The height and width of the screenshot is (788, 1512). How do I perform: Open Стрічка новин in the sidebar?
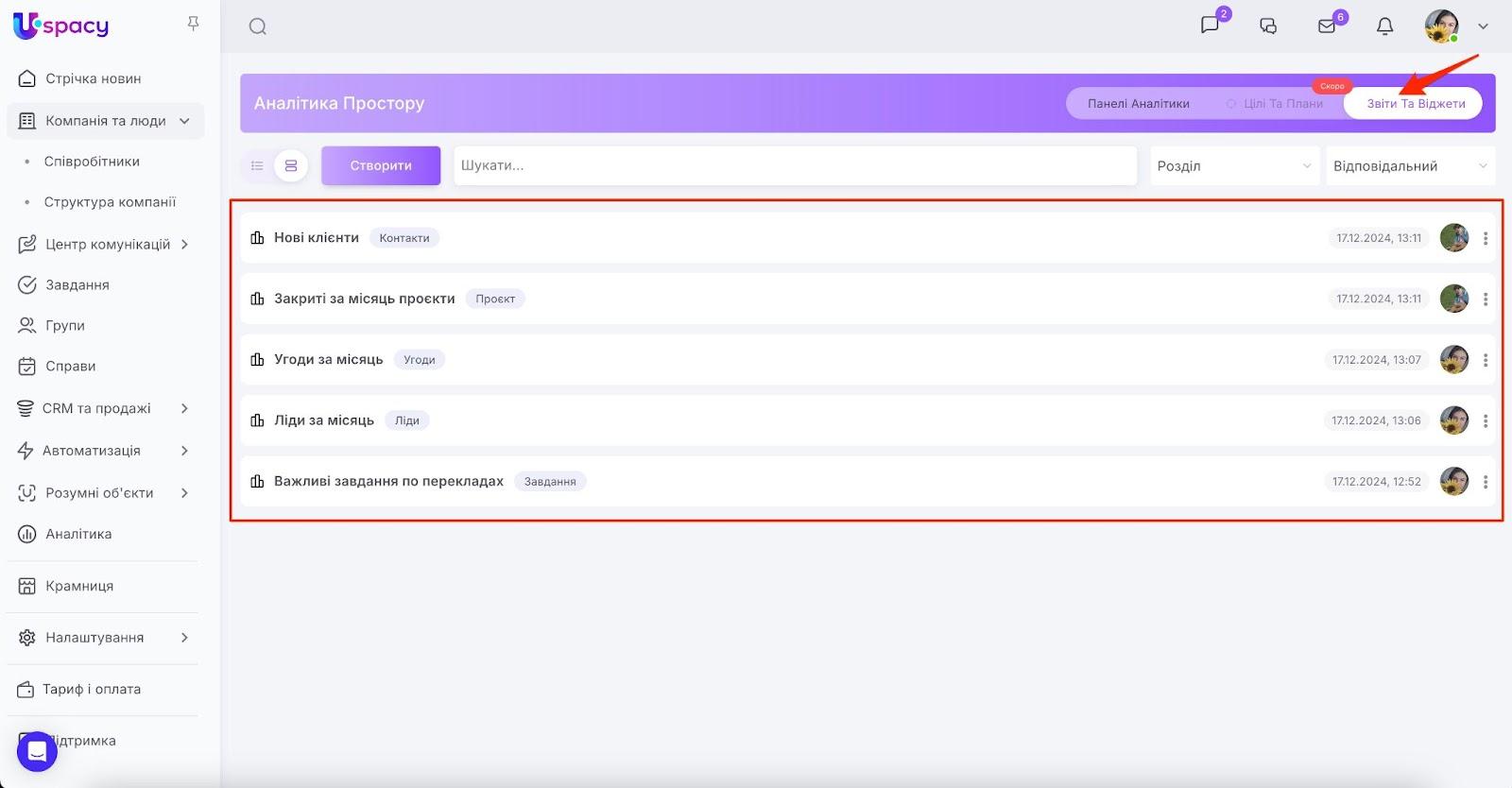pyautogui.click(x=94, y=78)
